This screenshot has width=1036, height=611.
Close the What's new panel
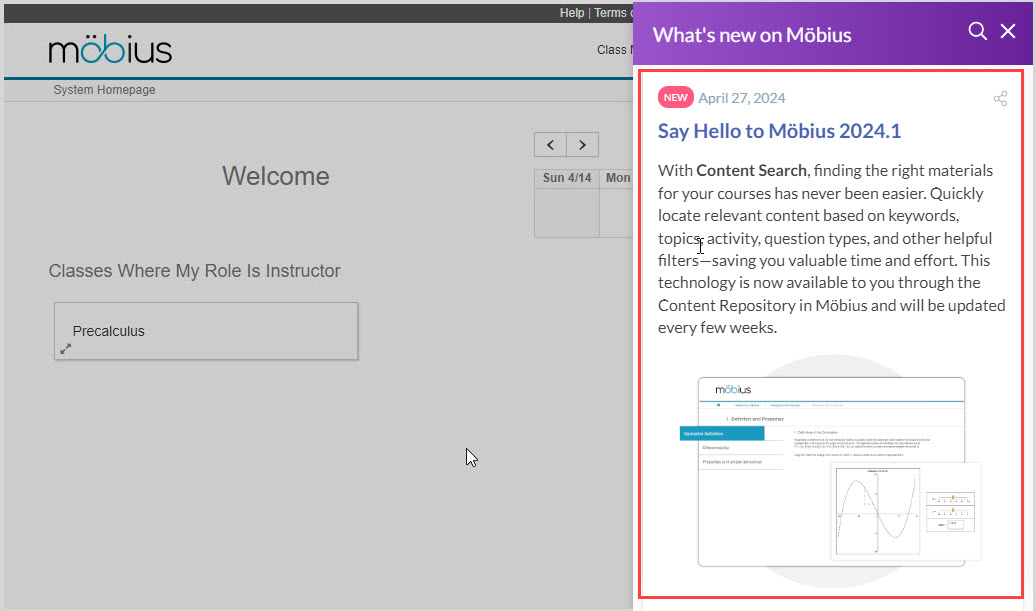coord(1008,31)
